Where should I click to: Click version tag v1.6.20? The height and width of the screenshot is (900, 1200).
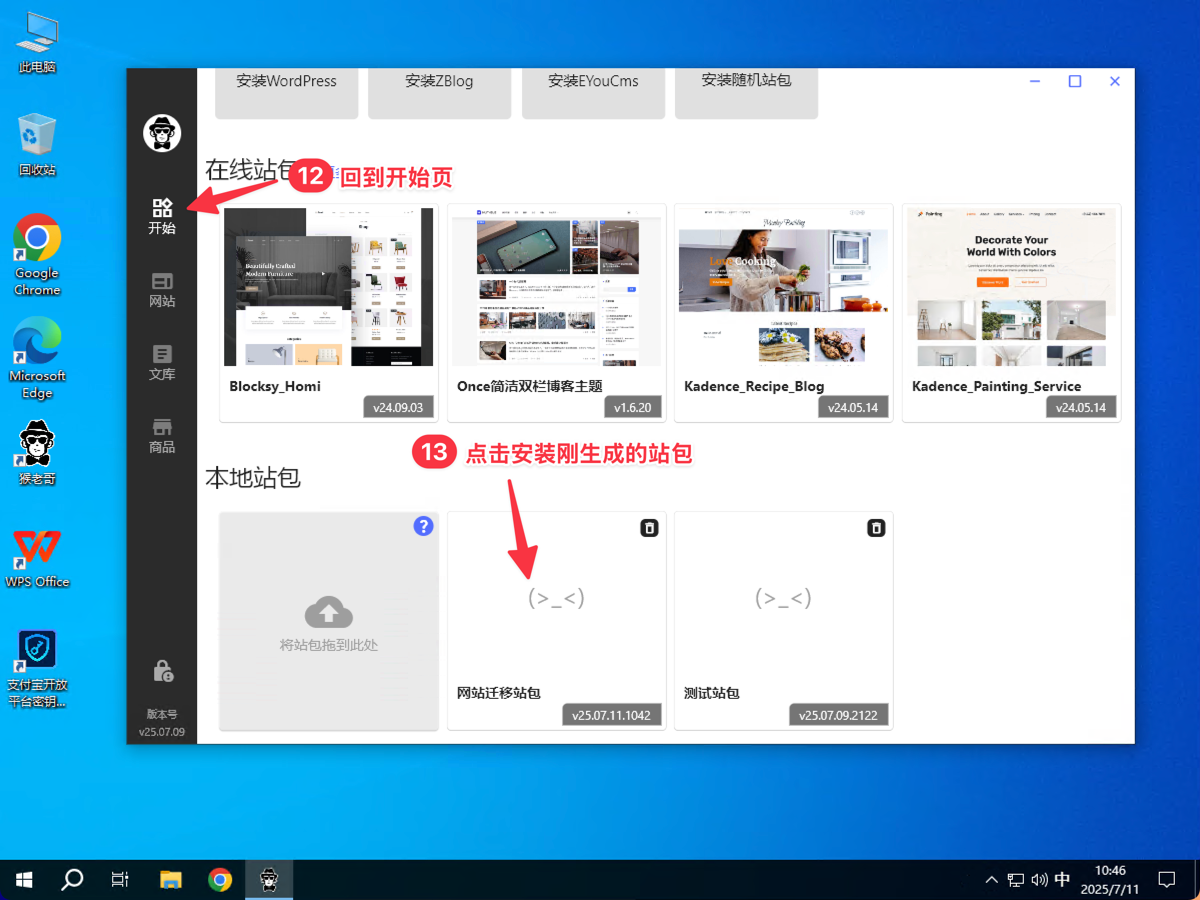tap(632, 407)
